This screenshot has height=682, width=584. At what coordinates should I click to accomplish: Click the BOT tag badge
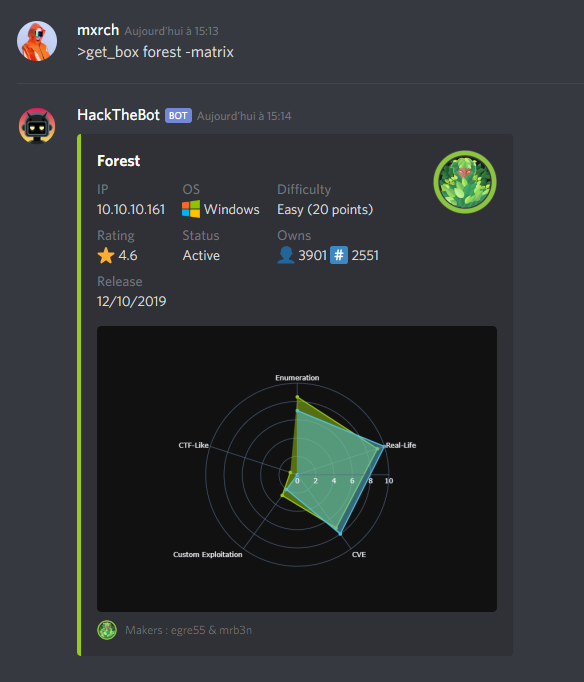pos(178,116)
